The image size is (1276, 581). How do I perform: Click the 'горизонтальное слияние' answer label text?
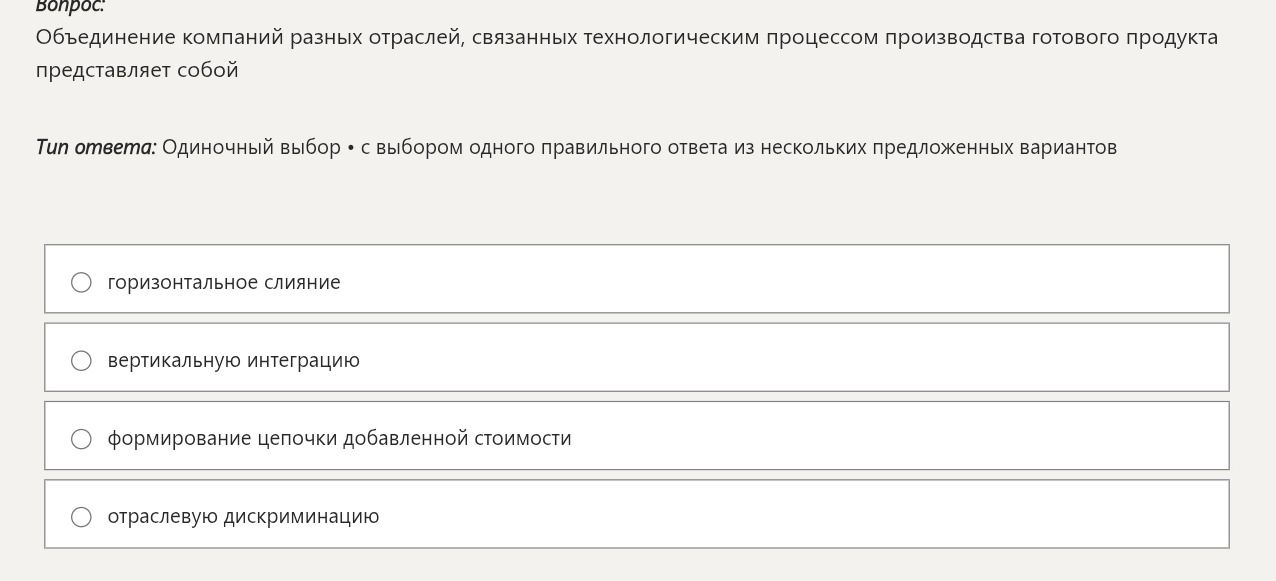[224, 283]
